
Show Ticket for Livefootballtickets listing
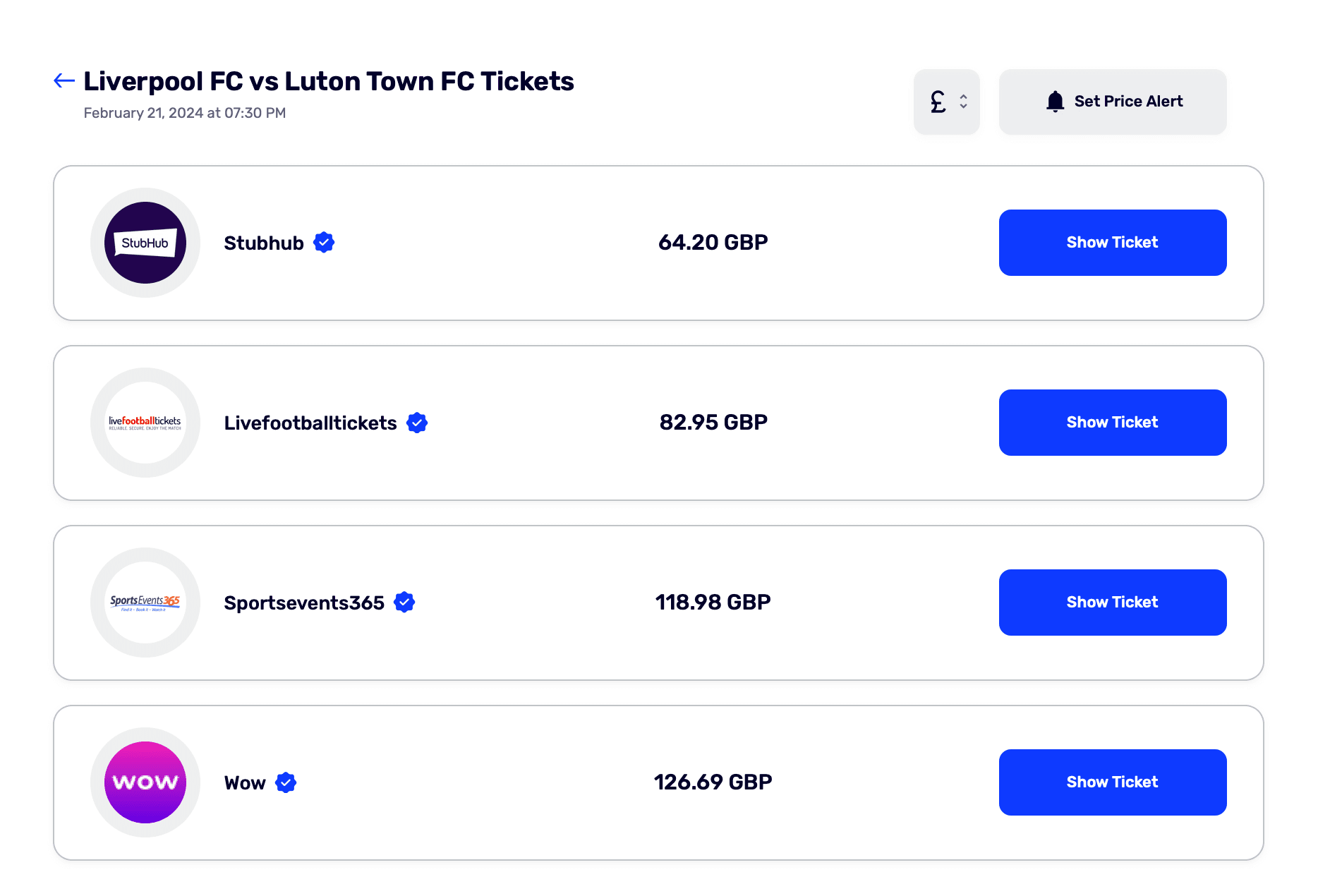[1113, 423]
